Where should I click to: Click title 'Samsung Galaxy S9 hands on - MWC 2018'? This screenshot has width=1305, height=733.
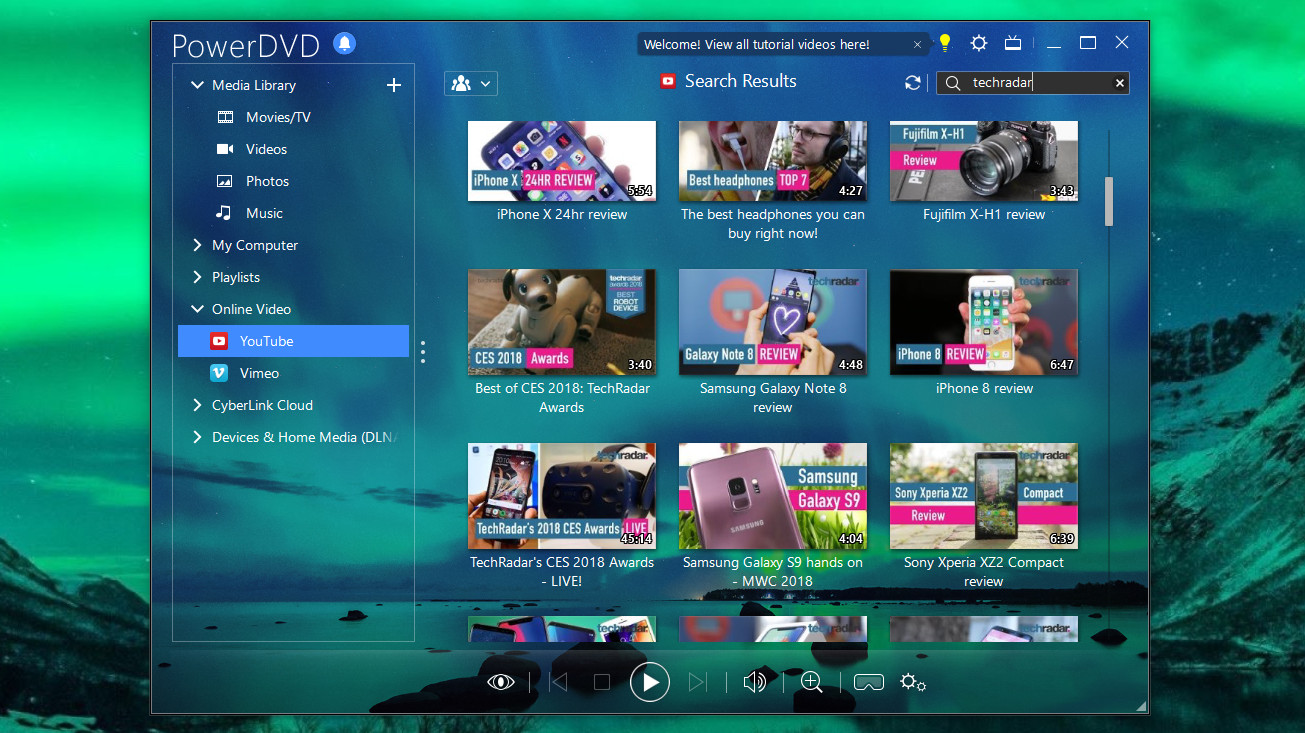tap(773, 572)
